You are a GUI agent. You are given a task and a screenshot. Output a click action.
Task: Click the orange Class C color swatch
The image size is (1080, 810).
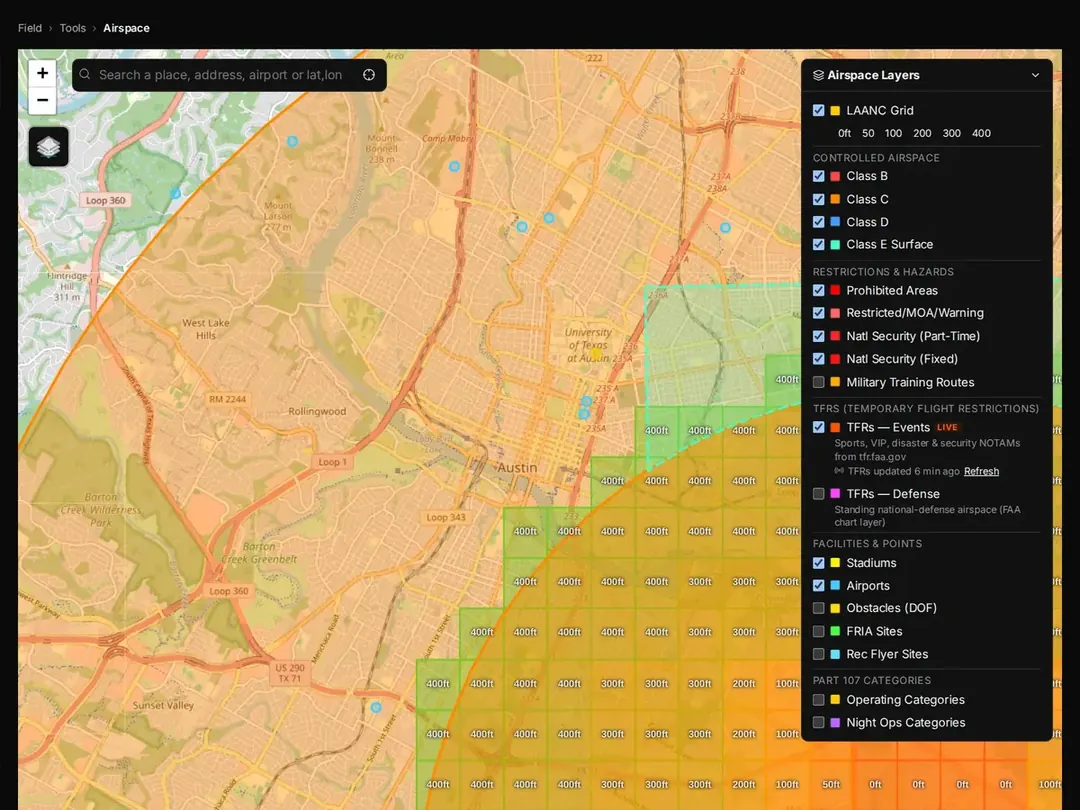click(835, 199)
